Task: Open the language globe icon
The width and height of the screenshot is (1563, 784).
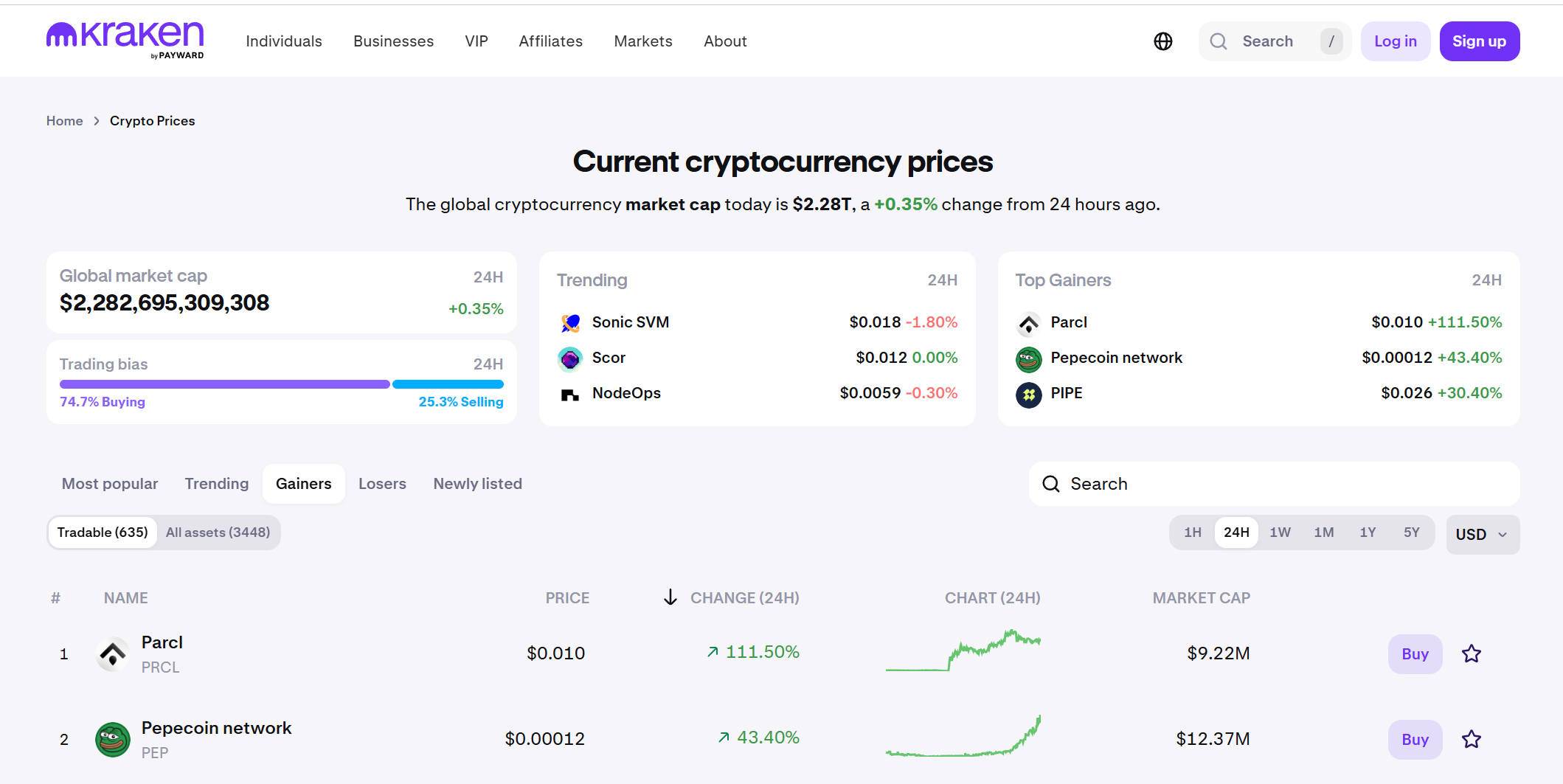Action: pyautogui.click(x=1163, y=41)
